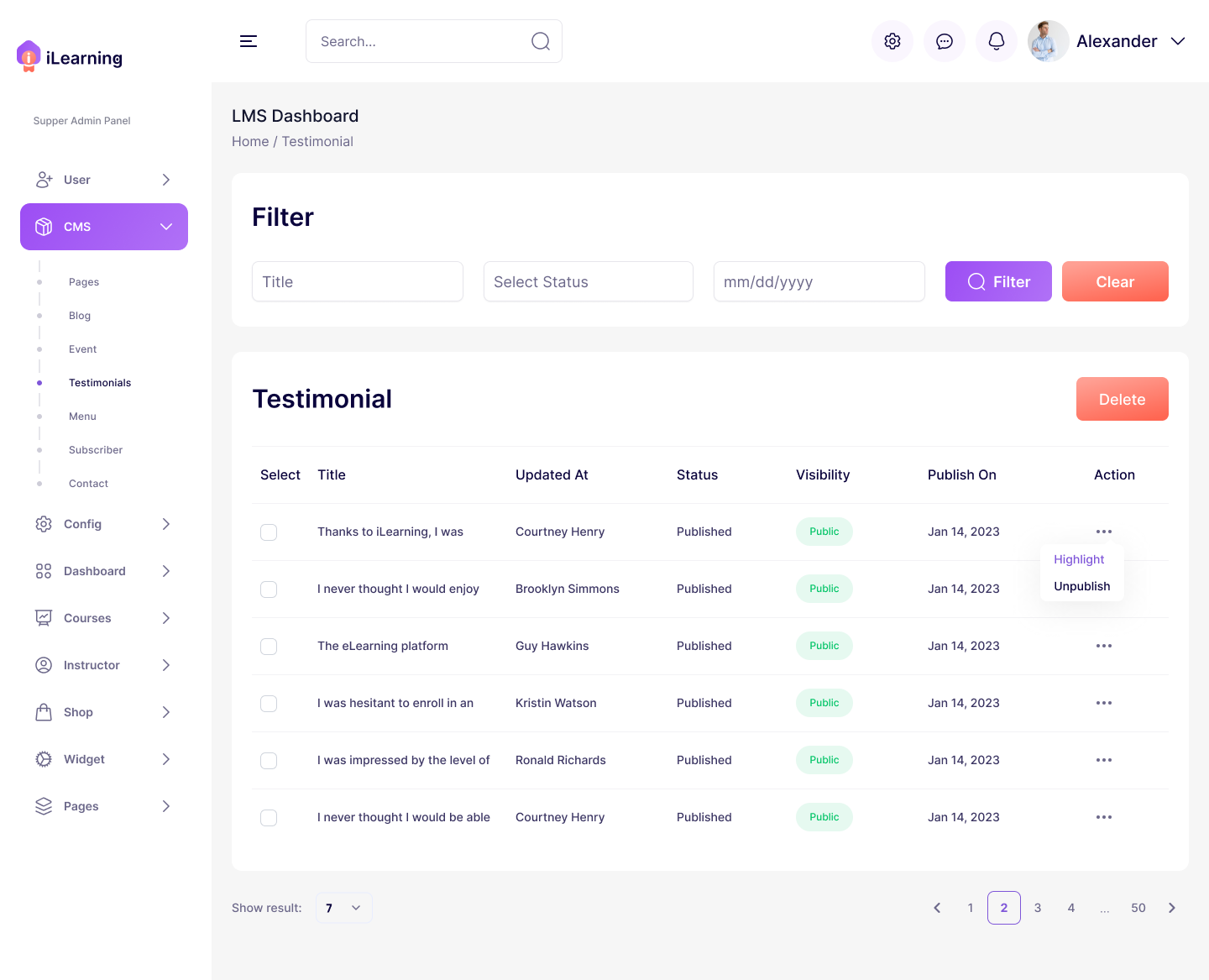Check the 'I never thought I would enjoy' row
The height and width of the screenshot is (980, 1209).
point(269,590)
